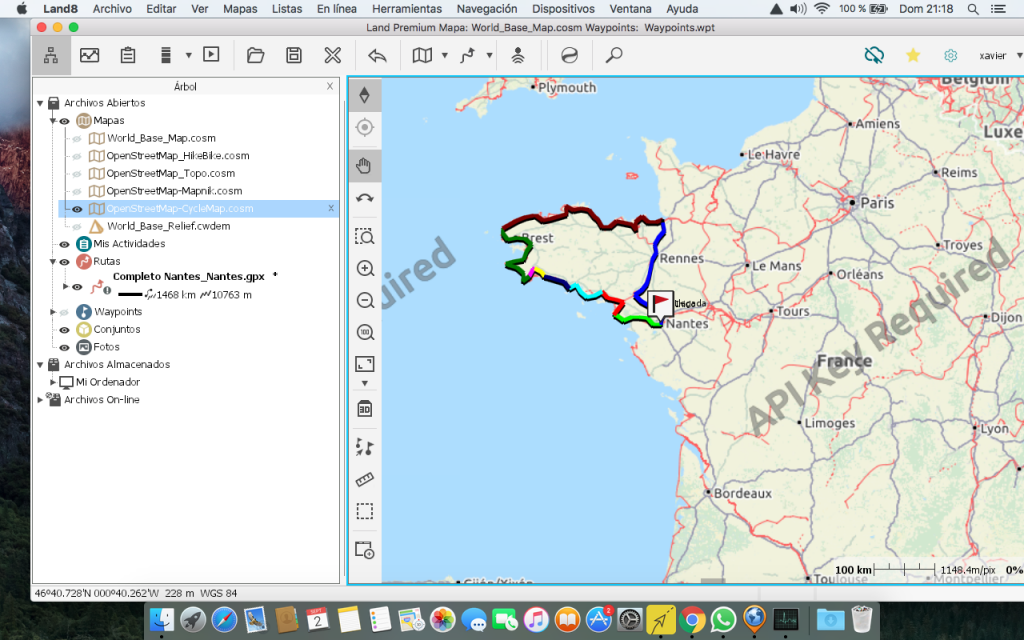Open the map toolbar dropdown arrow
This screenshot has width=1024, height=640.
pos(444,55)
